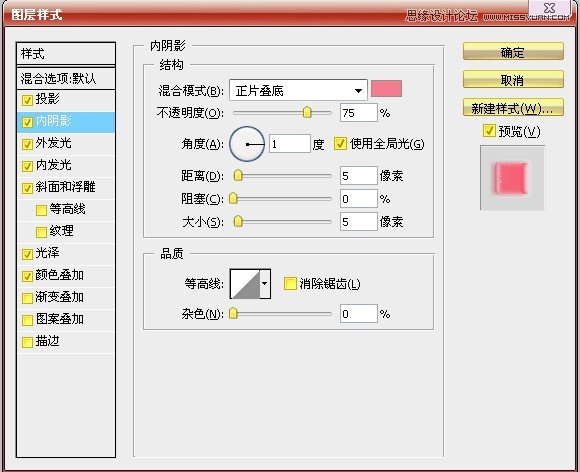Select the 内阴影 row in the list
Image resolution: width=580 pixels, height=472 pixels.
tap(66, 122)
